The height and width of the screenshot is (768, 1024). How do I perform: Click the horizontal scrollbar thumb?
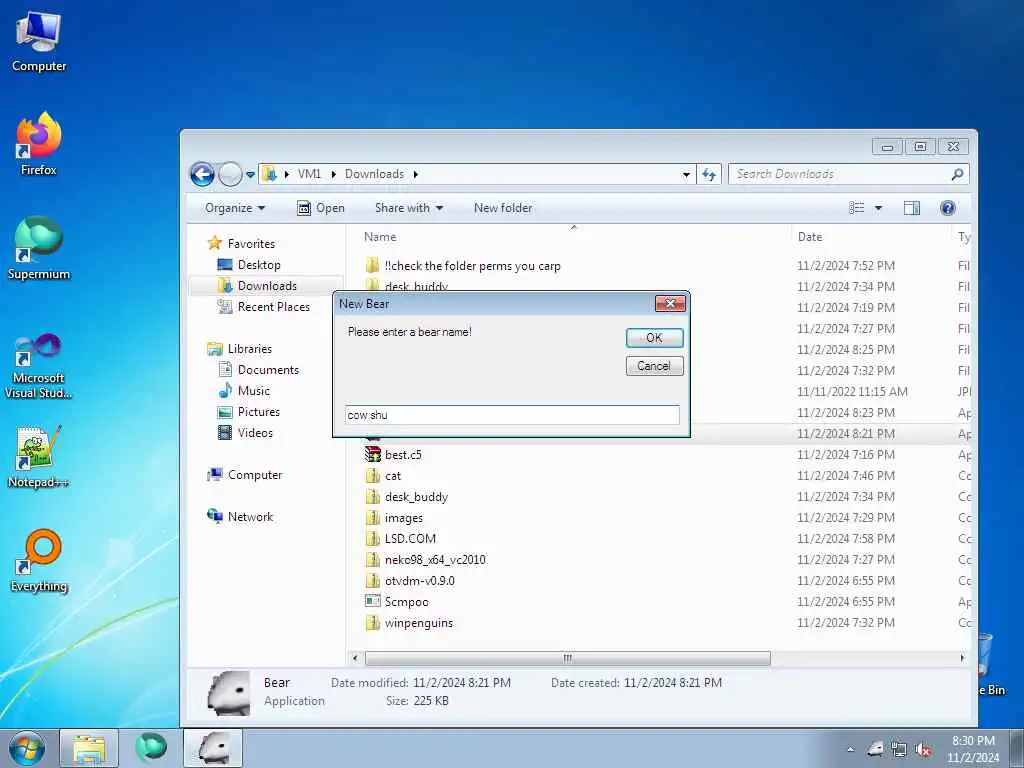[x=568, y=658]
